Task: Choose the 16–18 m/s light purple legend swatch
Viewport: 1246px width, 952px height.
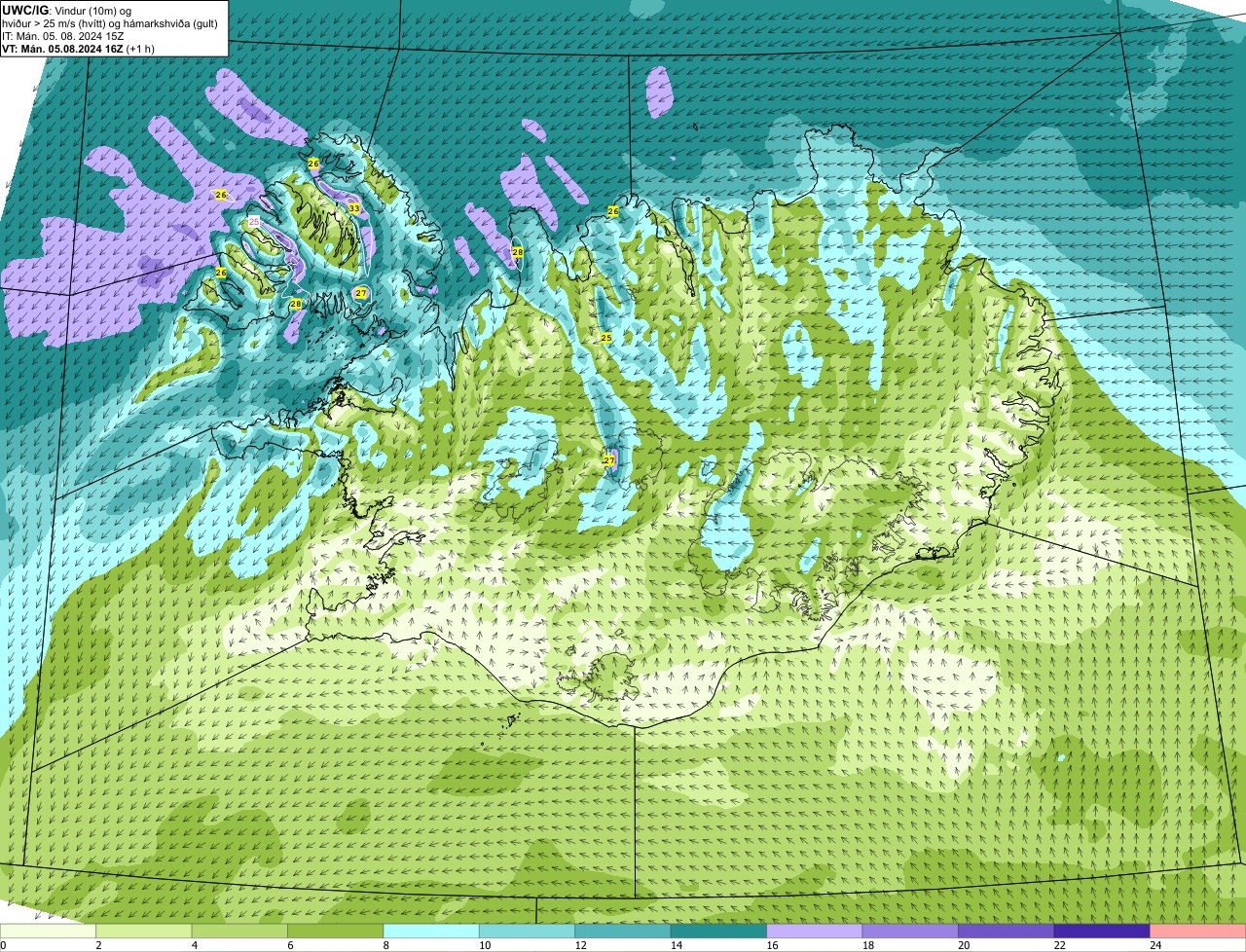Action: click(x=816, y=931)
